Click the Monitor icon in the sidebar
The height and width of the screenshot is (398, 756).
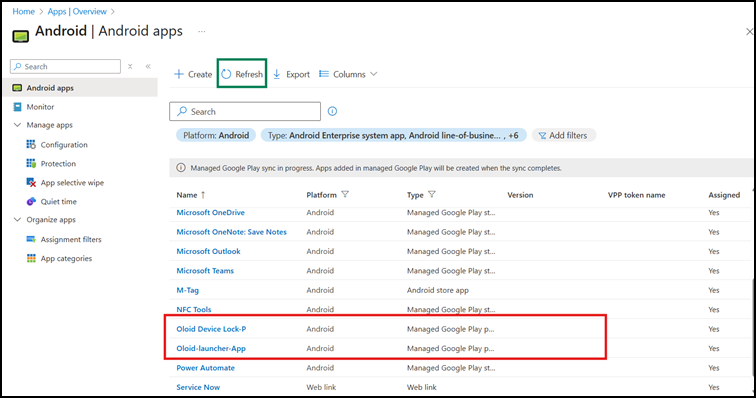(x=17, y=107)
